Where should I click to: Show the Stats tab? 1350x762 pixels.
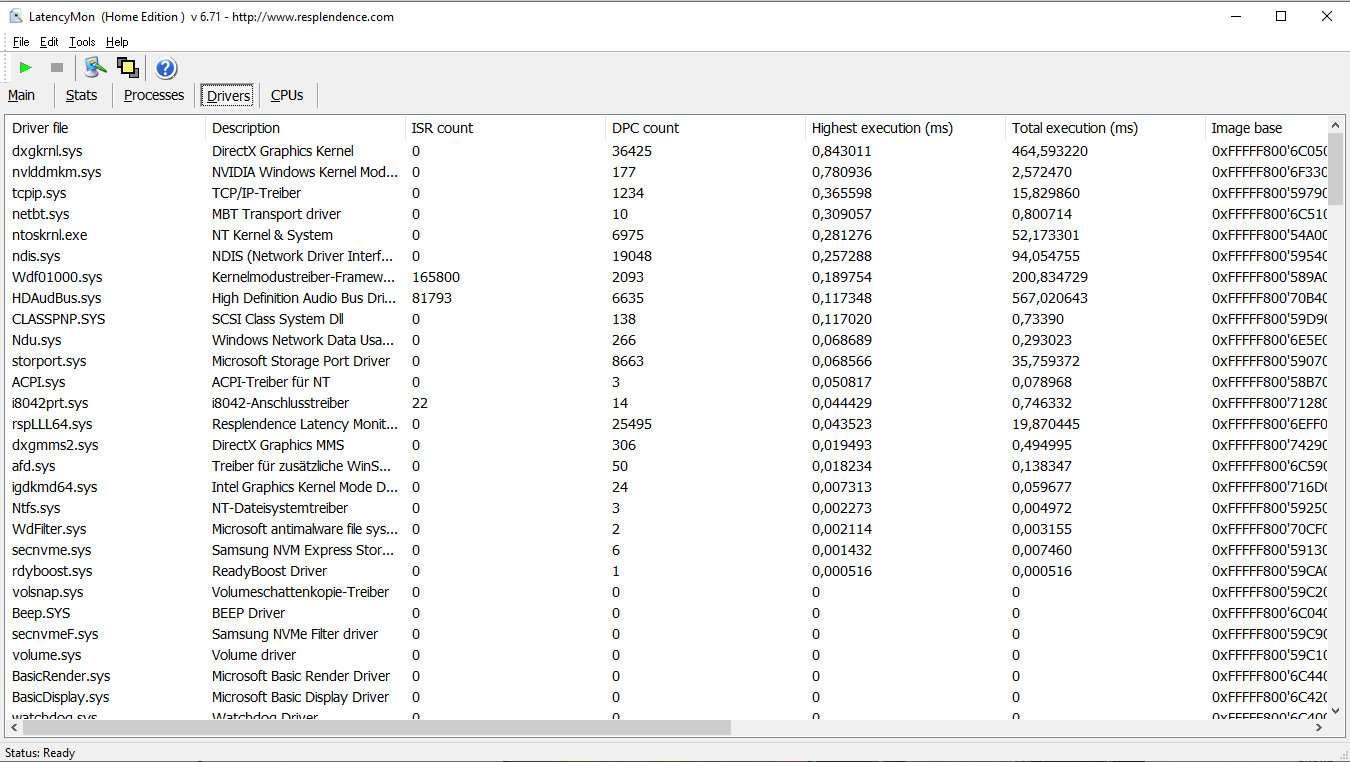(x=82, y=95)
